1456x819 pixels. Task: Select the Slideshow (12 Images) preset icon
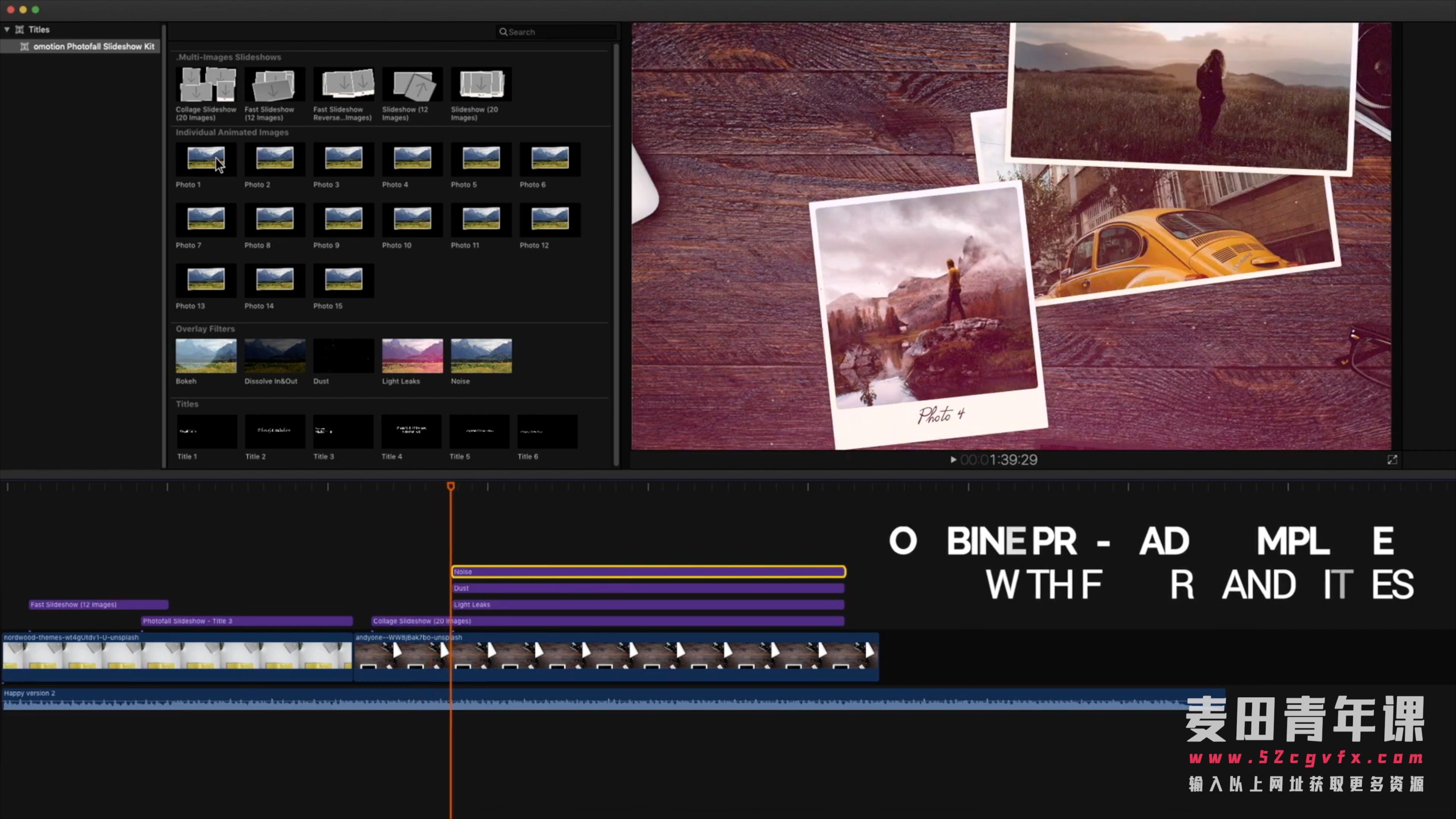[x=413, y=84]
